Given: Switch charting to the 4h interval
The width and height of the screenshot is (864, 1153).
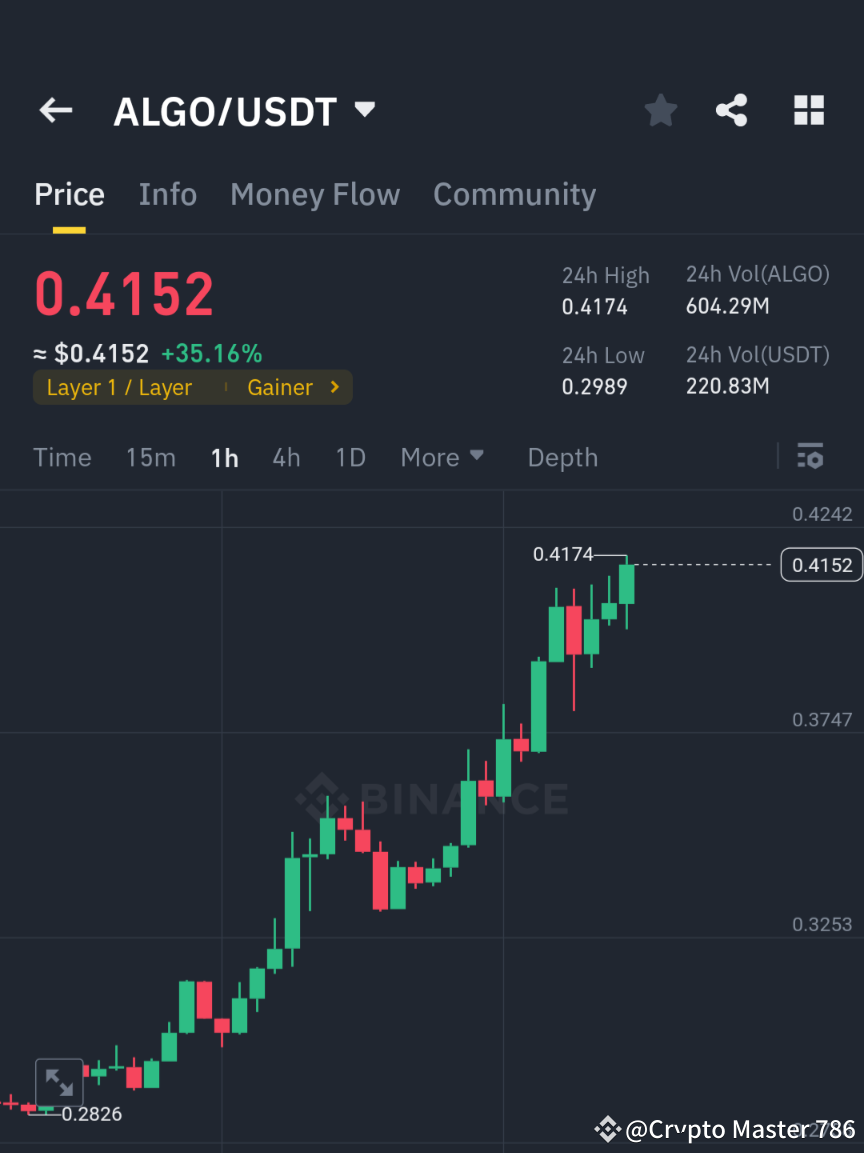Looking at the screenshot, I should pos(286,457).
